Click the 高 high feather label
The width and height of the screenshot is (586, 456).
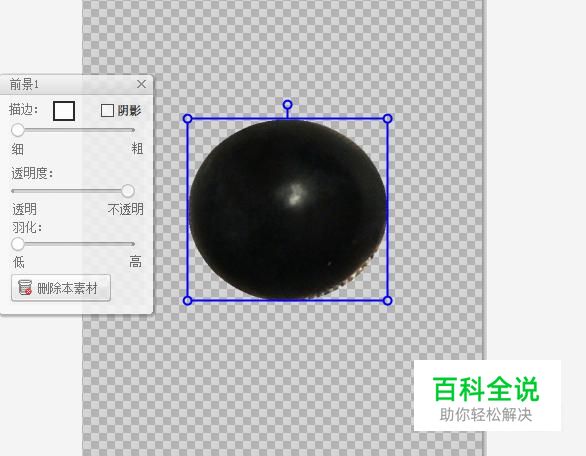pyautogui.click(x=136, y=262)
